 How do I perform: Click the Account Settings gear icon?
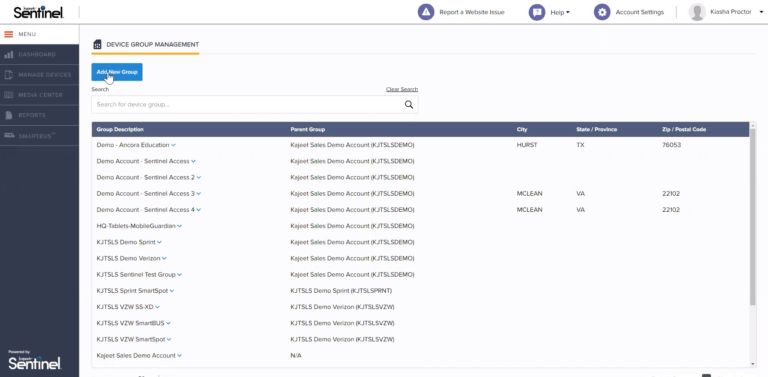pyautogui.click(x=602, y=12)
